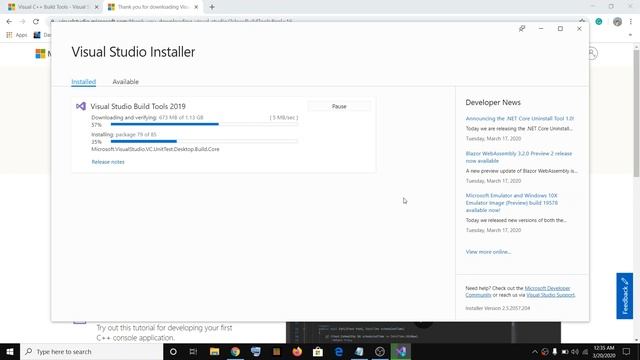Open a new Chrome tab with plus button
Image resolution: width=640 pixels, height=360 pixels.
(212, 7)
